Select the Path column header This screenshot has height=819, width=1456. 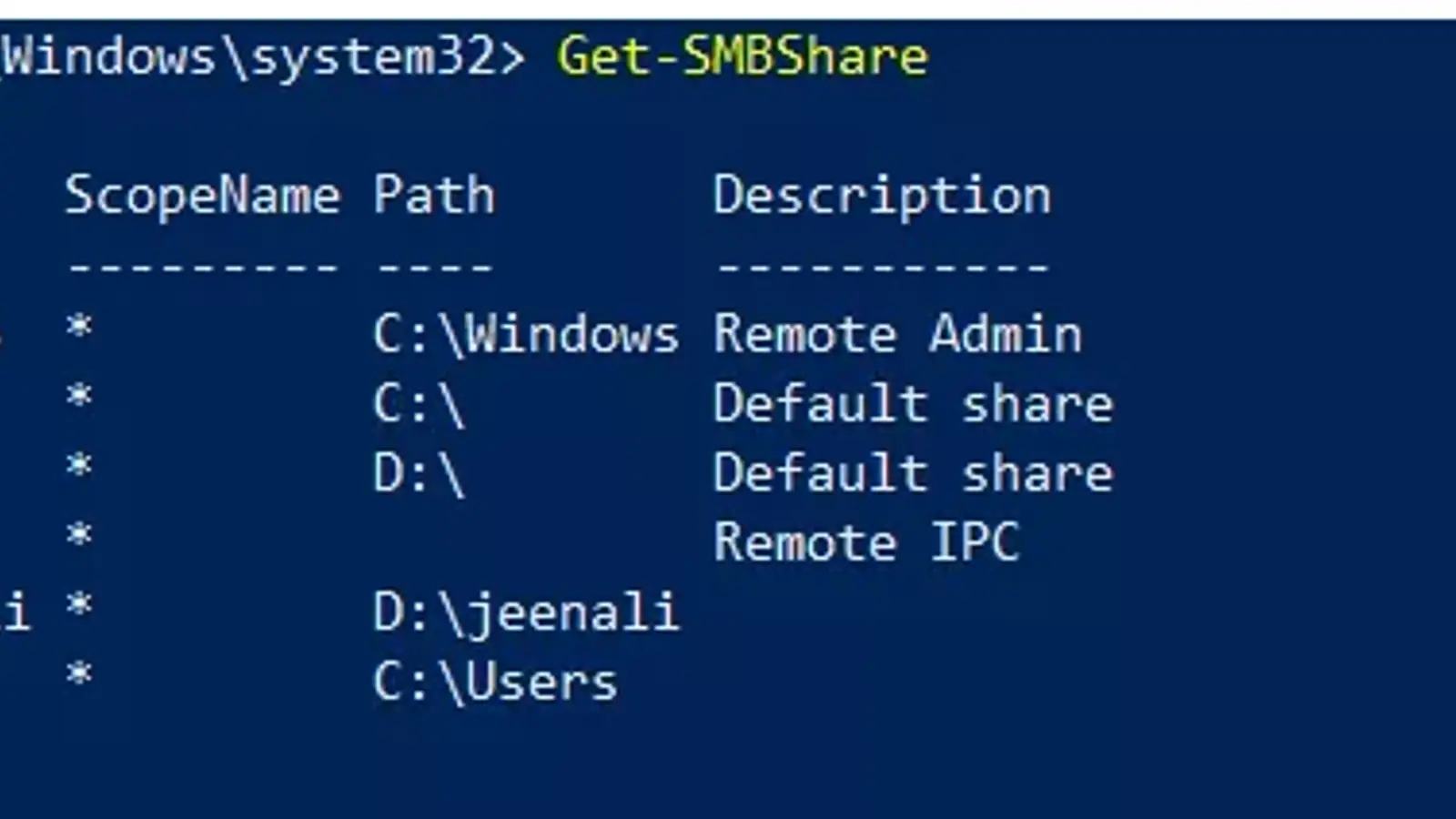coord(434,196)
